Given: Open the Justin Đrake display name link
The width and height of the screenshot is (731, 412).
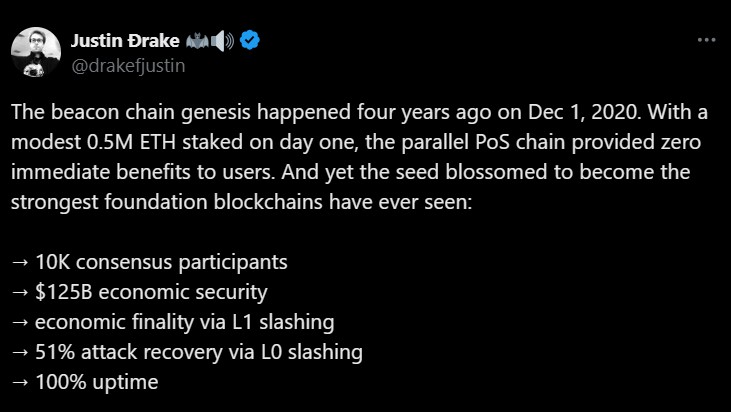Looking at the screenshot, I should (124, 41).
